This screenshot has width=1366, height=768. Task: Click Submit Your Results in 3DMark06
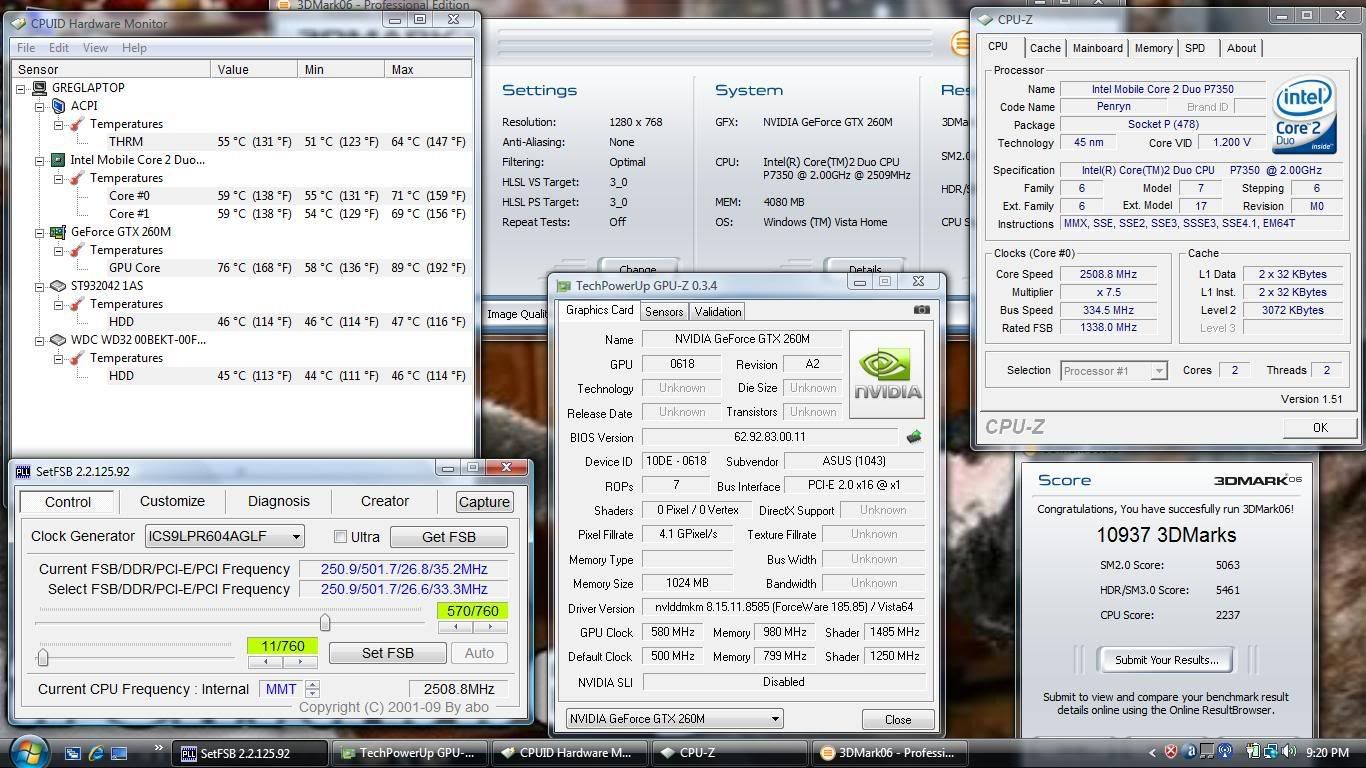point(1166,660)
